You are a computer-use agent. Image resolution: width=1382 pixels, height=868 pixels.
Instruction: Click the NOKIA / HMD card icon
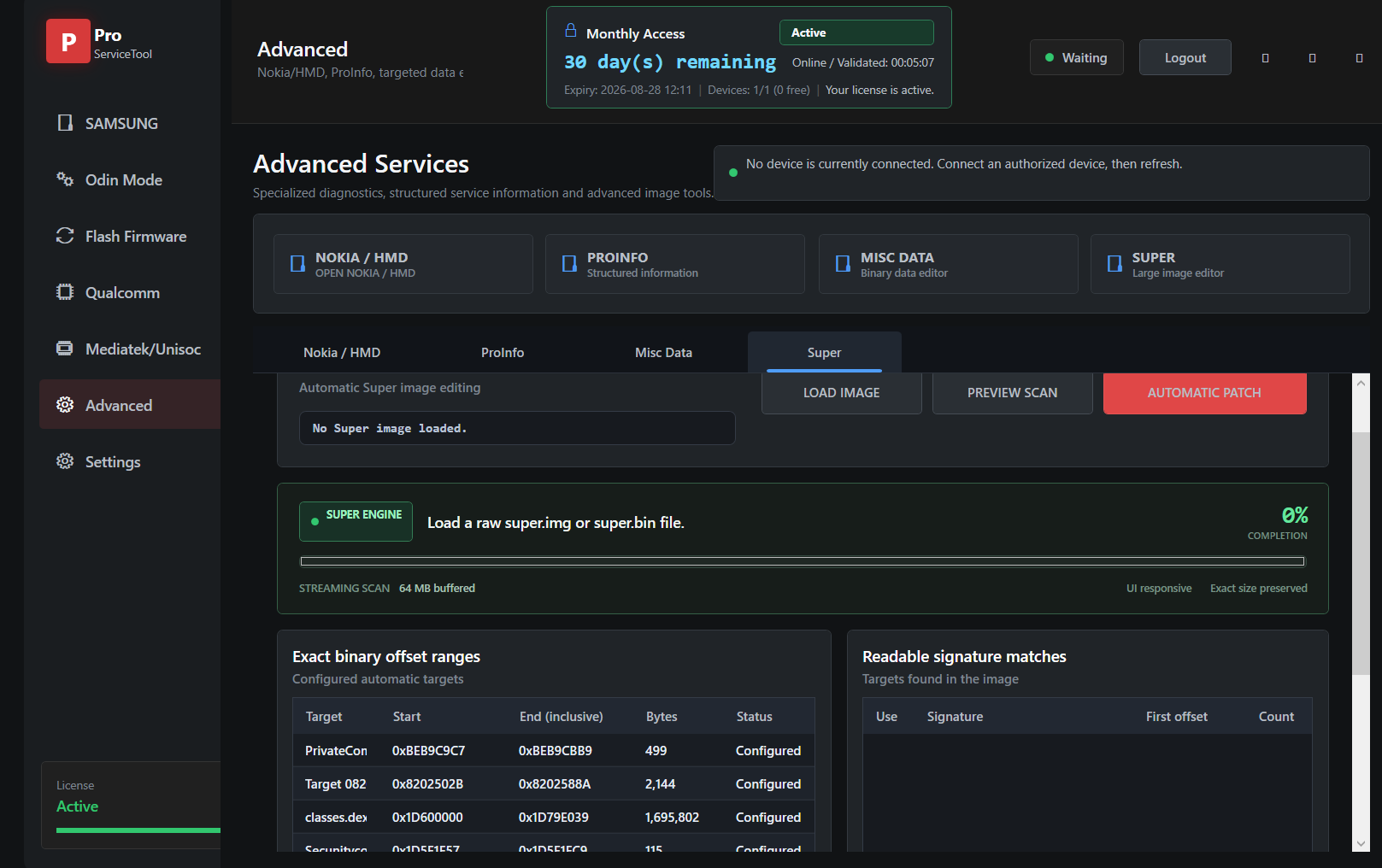[297, 264]
